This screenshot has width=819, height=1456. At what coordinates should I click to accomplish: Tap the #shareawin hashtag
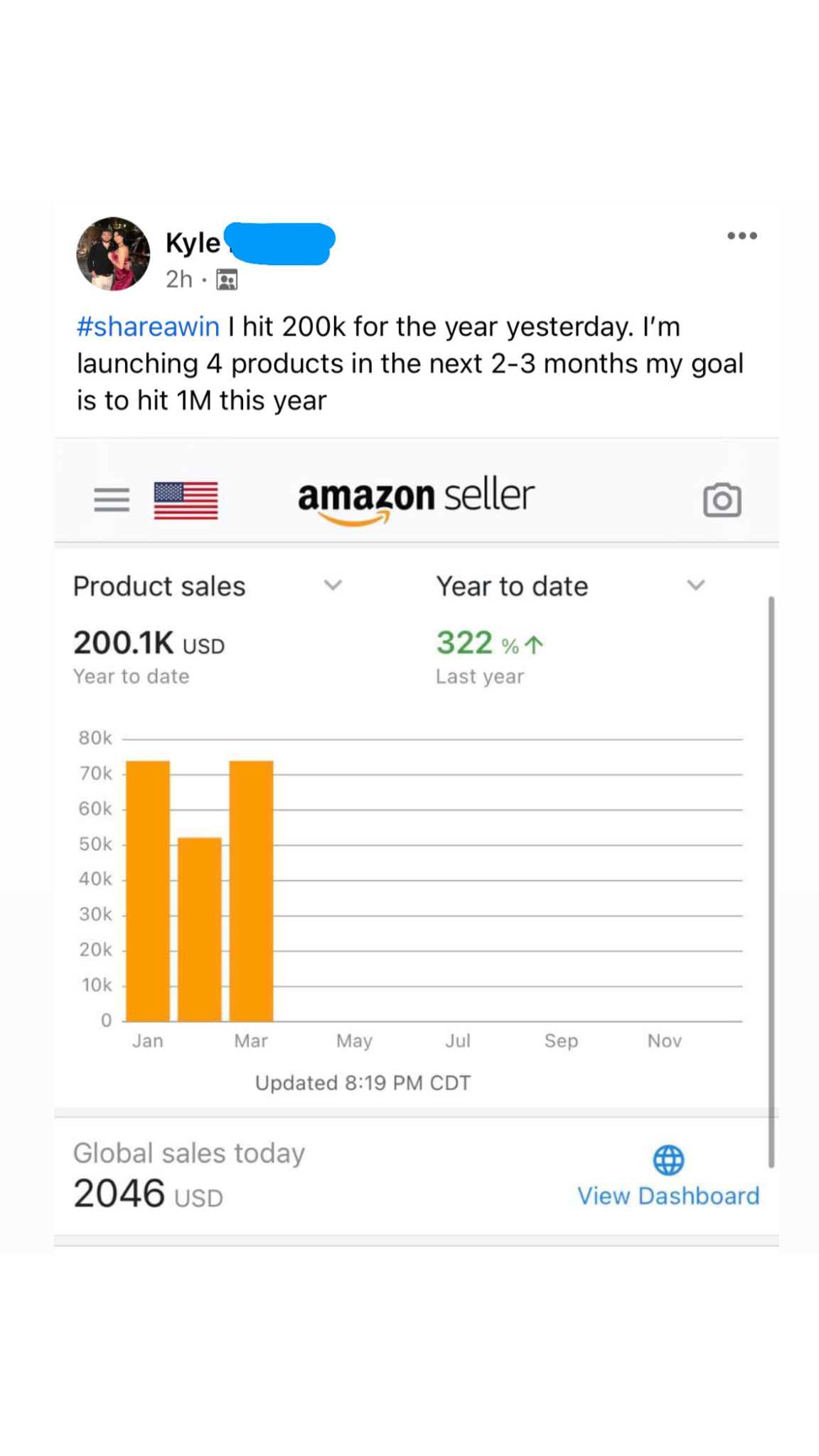coord(148,326)
